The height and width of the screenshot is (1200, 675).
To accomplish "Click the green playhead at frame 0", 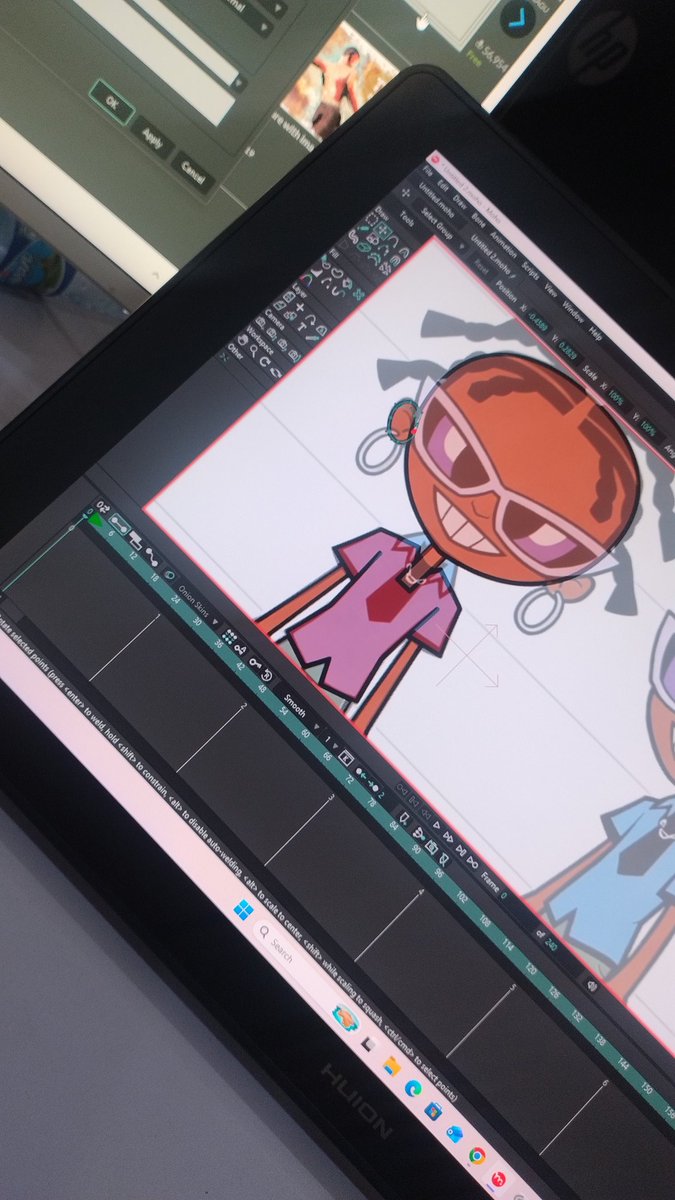I will [x=95, y=520].
